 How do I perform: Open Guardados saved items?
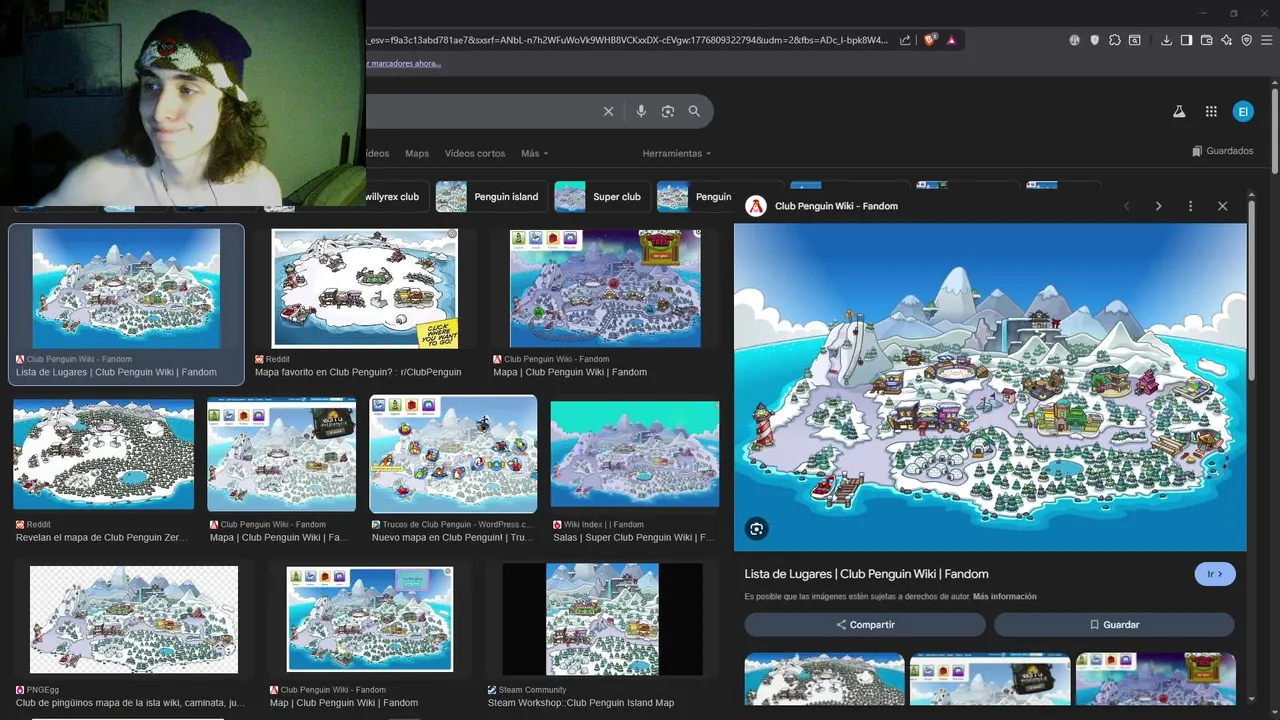pyautogui.click(x=1223, y=151)
